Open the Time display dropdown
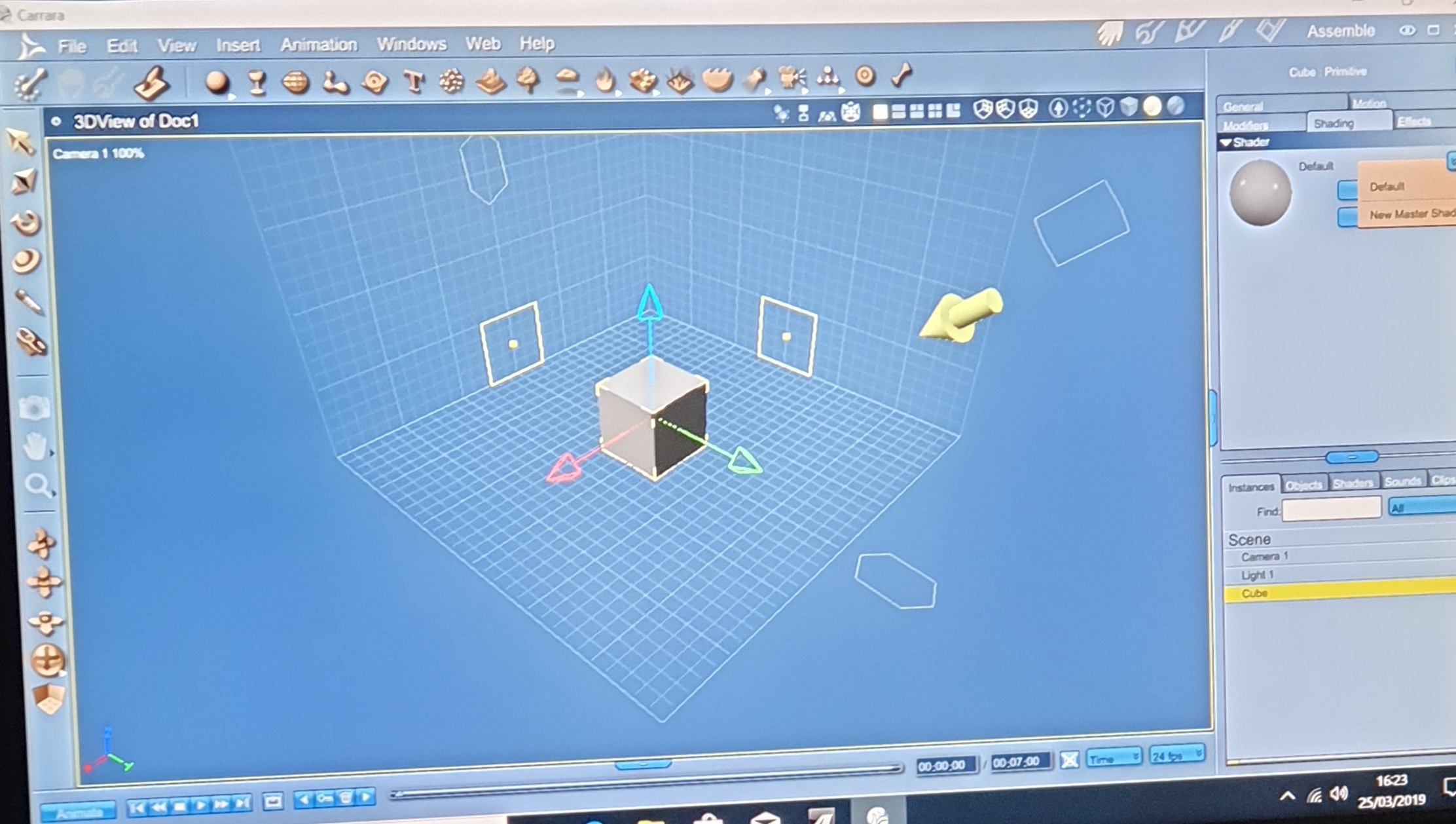Screen dimensions: 1456x824 point(1114,758)
